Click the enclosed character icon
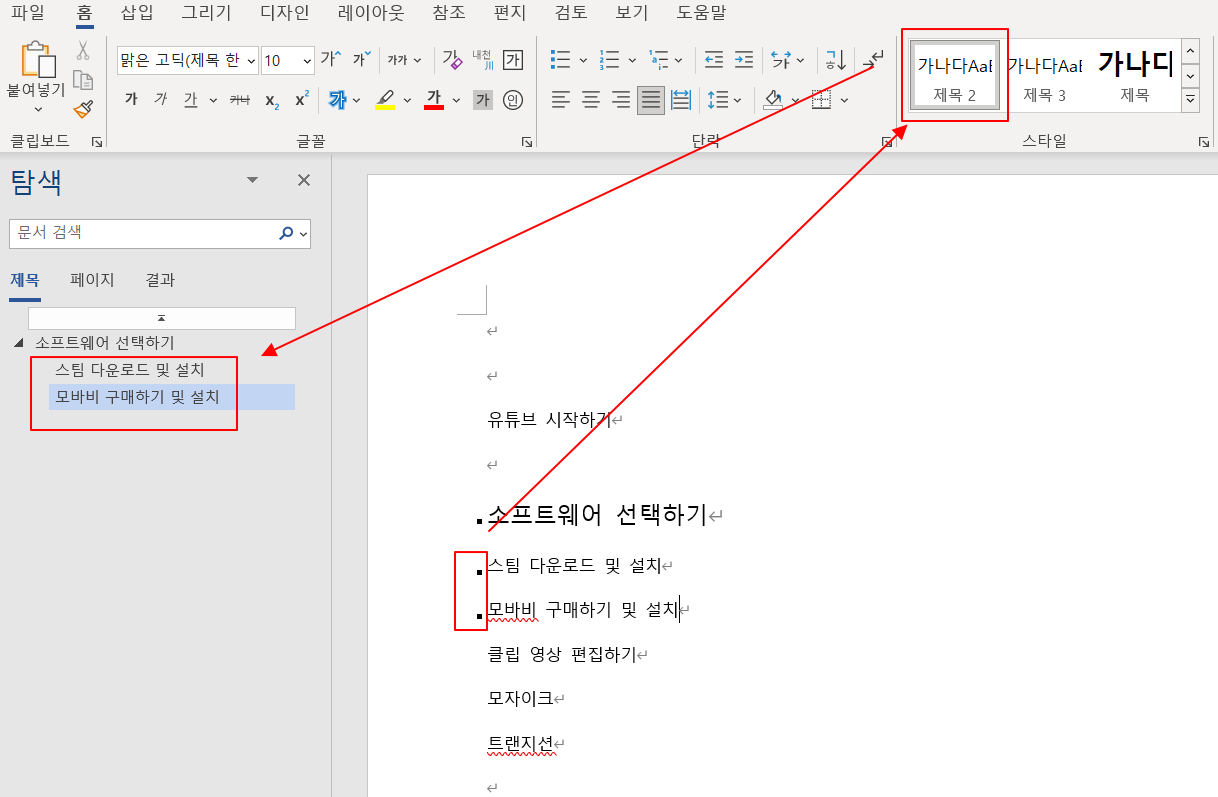 (513, 100)
